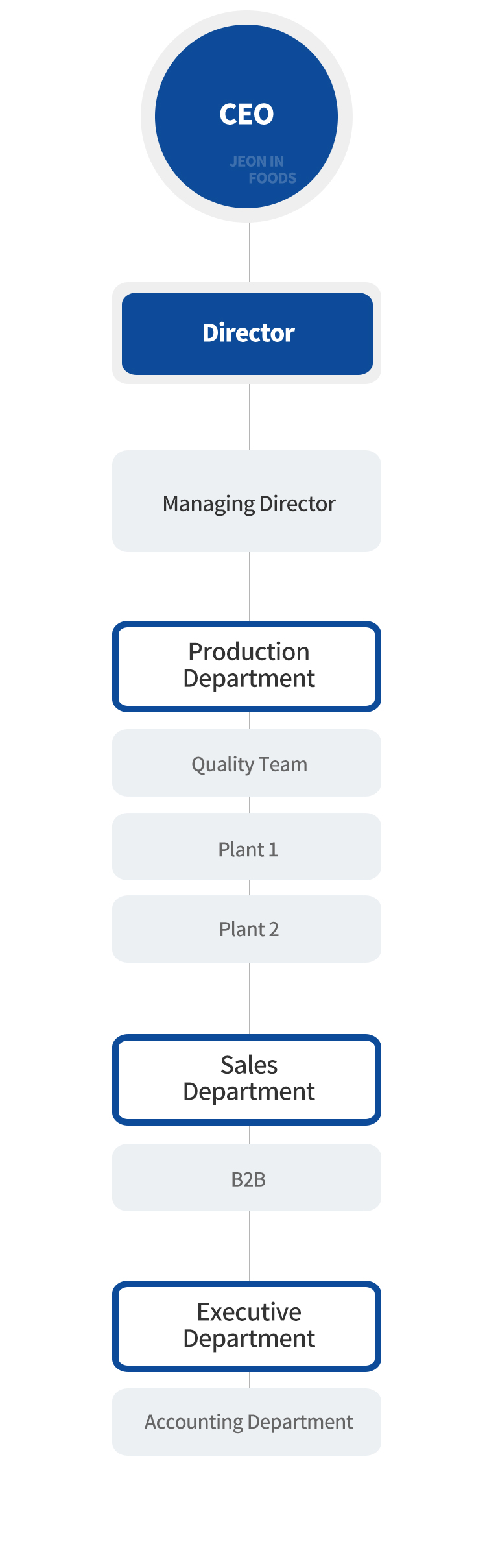Viewport: 498px width, 1568px height.
Task: Click the connector line below Managing Director
Action: click(250, 586)
